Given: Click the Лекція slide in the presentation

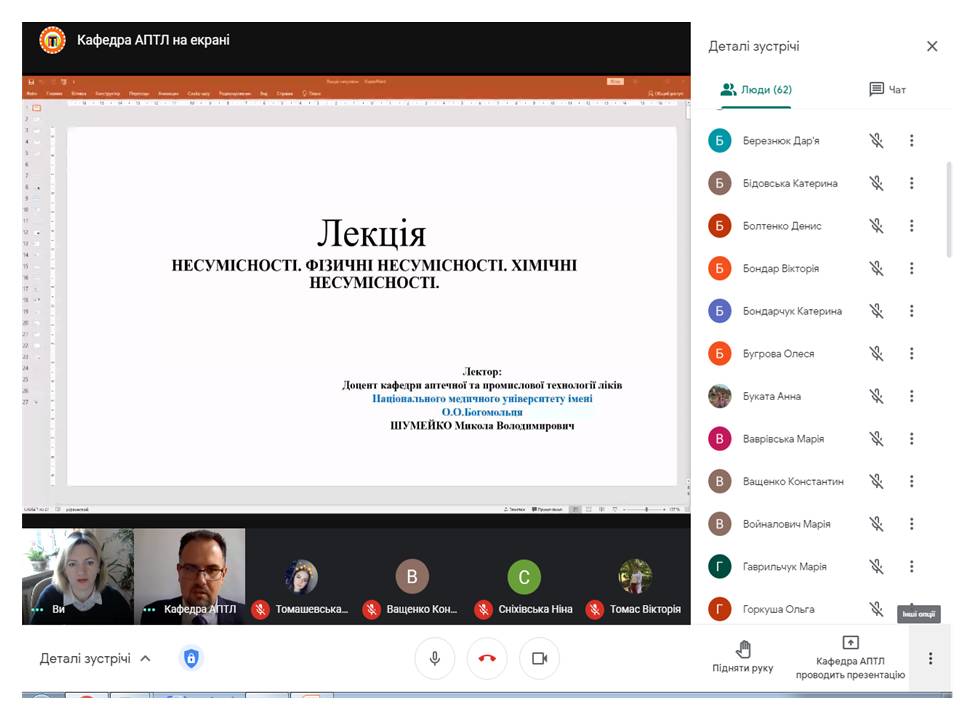Looking at the screenshot, I should pos(372,306).
